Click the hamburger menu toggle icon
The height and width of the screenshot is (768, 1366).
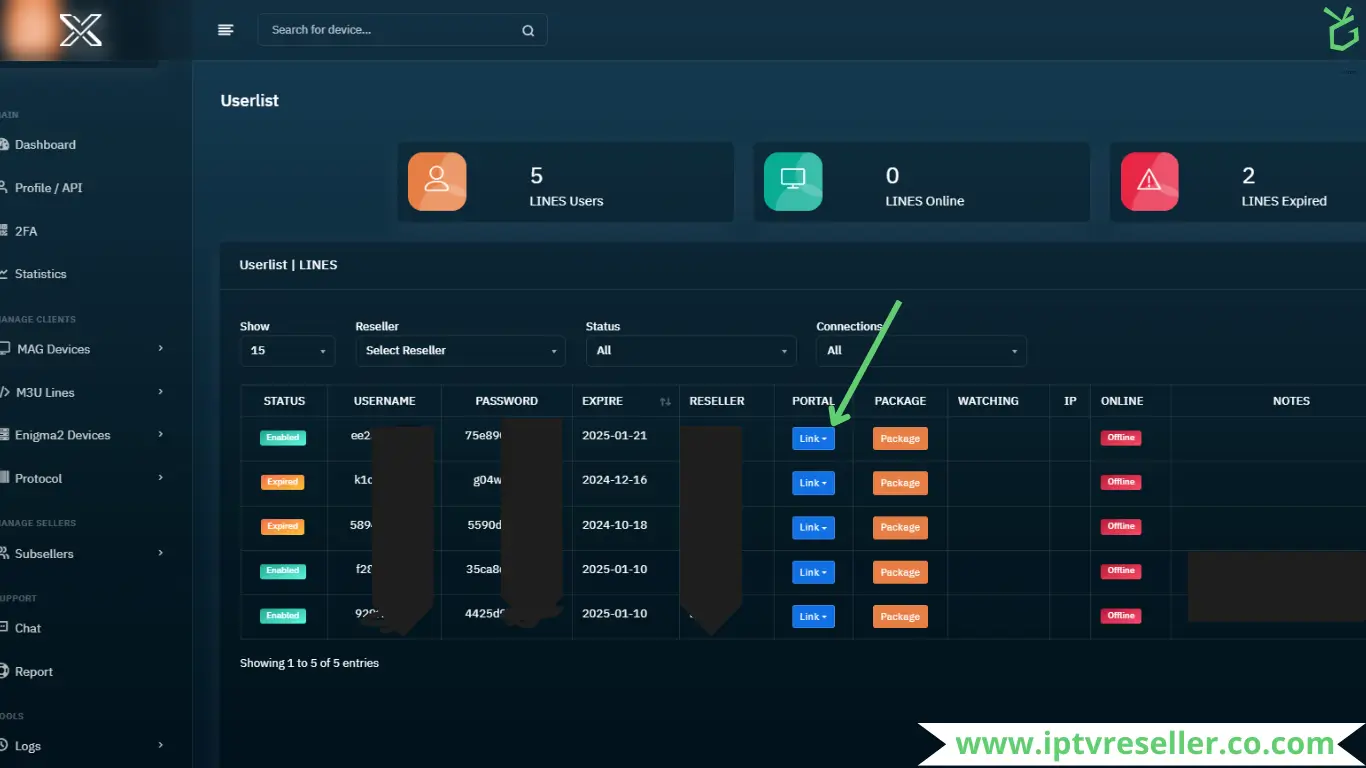pos(225,30)
